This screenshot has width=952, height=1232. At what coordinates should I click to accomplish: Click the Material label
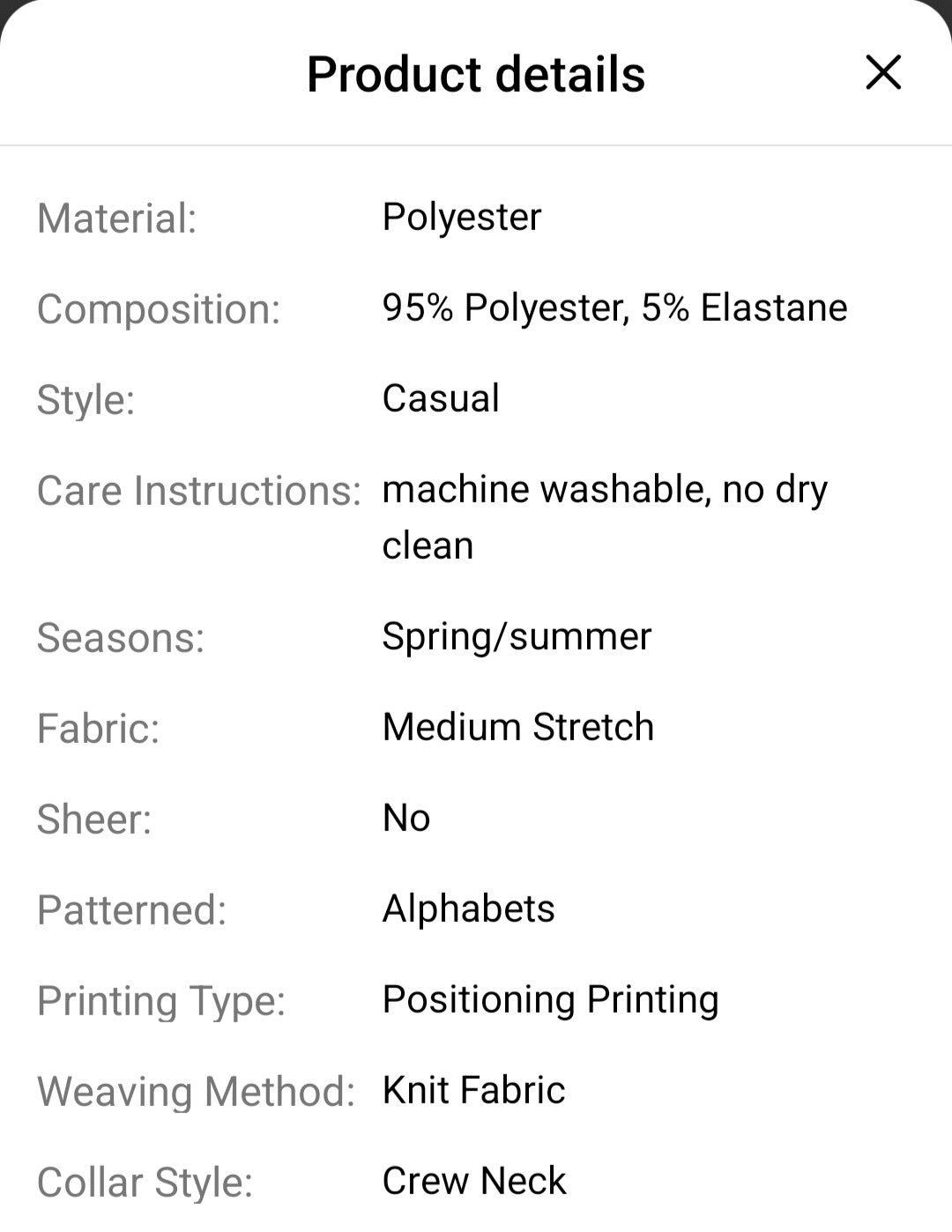(x=116, y=219)
